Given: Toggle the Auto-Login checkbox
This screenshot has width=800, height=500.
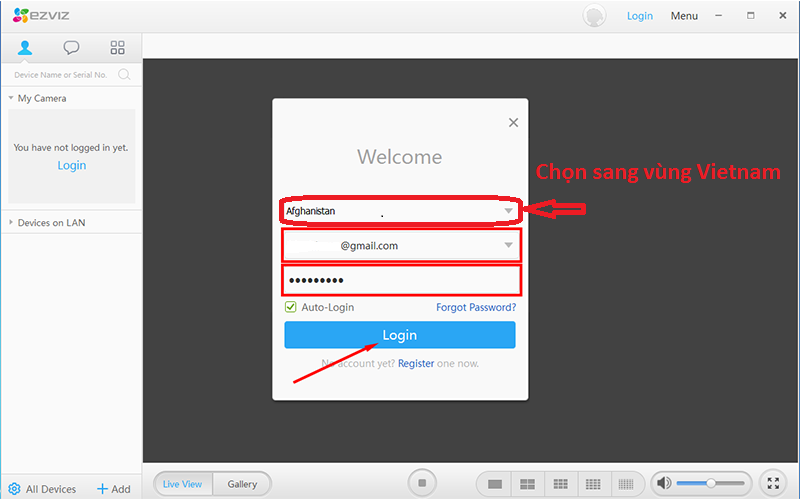Looking at the screenshot, I should [291, 307].
